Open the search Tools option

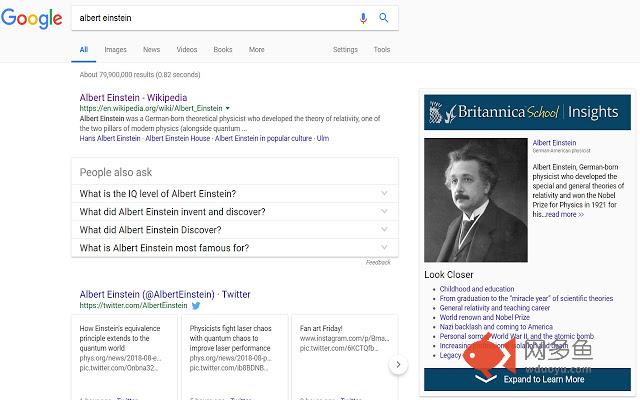[x=382, y=49]
